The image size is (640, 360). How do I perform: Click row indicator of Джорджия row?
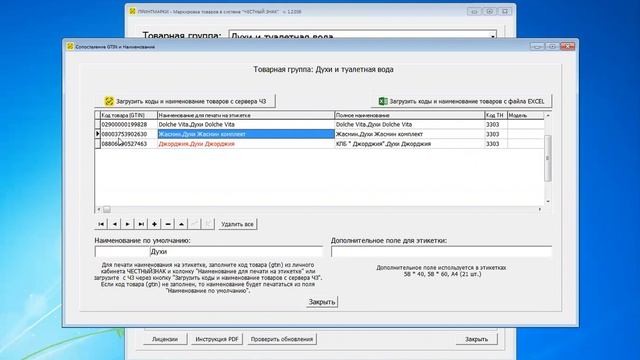tap(98, 144)
